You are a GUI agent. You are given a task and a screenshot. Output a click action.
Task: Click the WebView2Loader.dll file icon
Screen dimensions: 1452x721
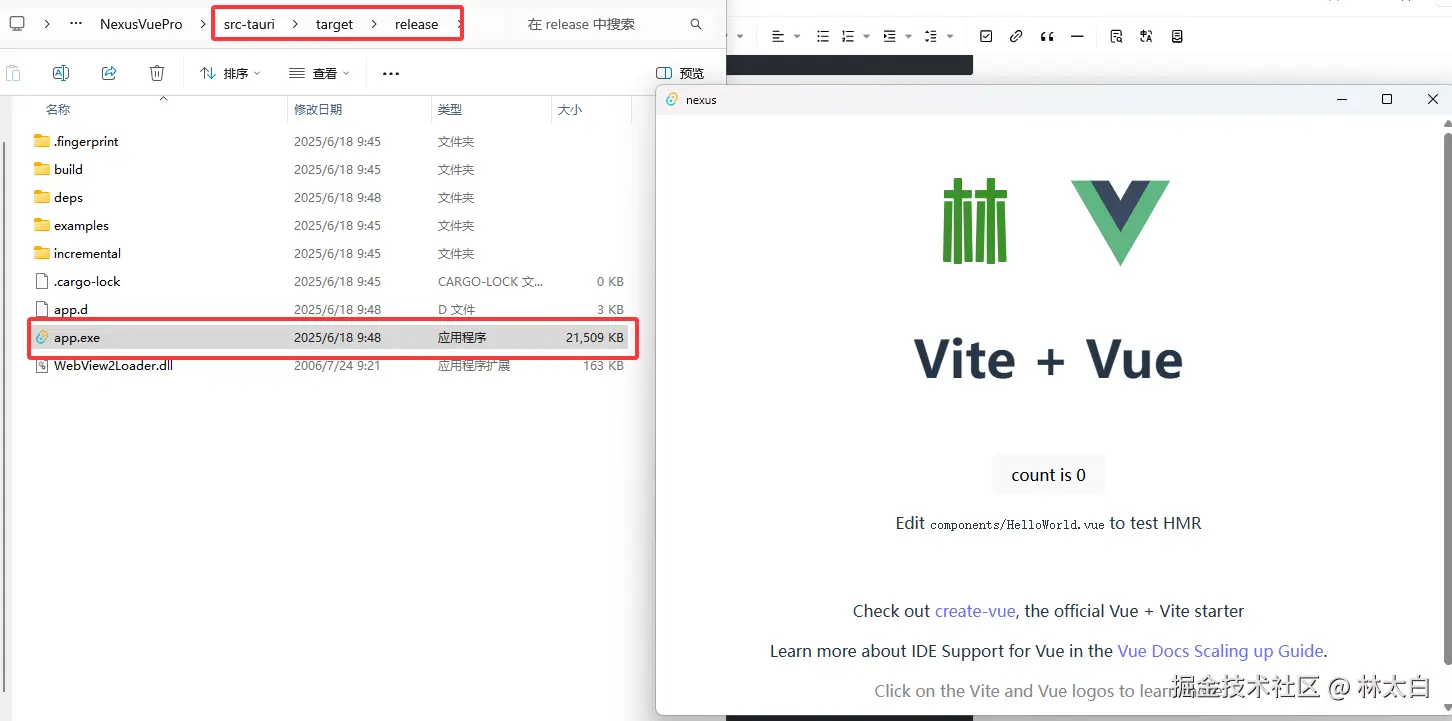41,365
